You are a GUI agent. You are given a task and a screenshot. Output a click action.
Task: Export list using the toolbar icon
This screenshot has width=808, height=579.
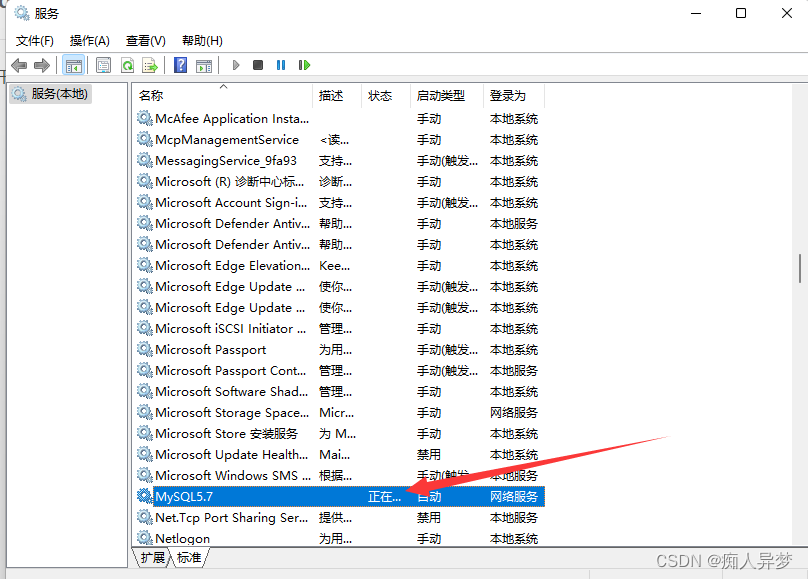pos(150,65)
